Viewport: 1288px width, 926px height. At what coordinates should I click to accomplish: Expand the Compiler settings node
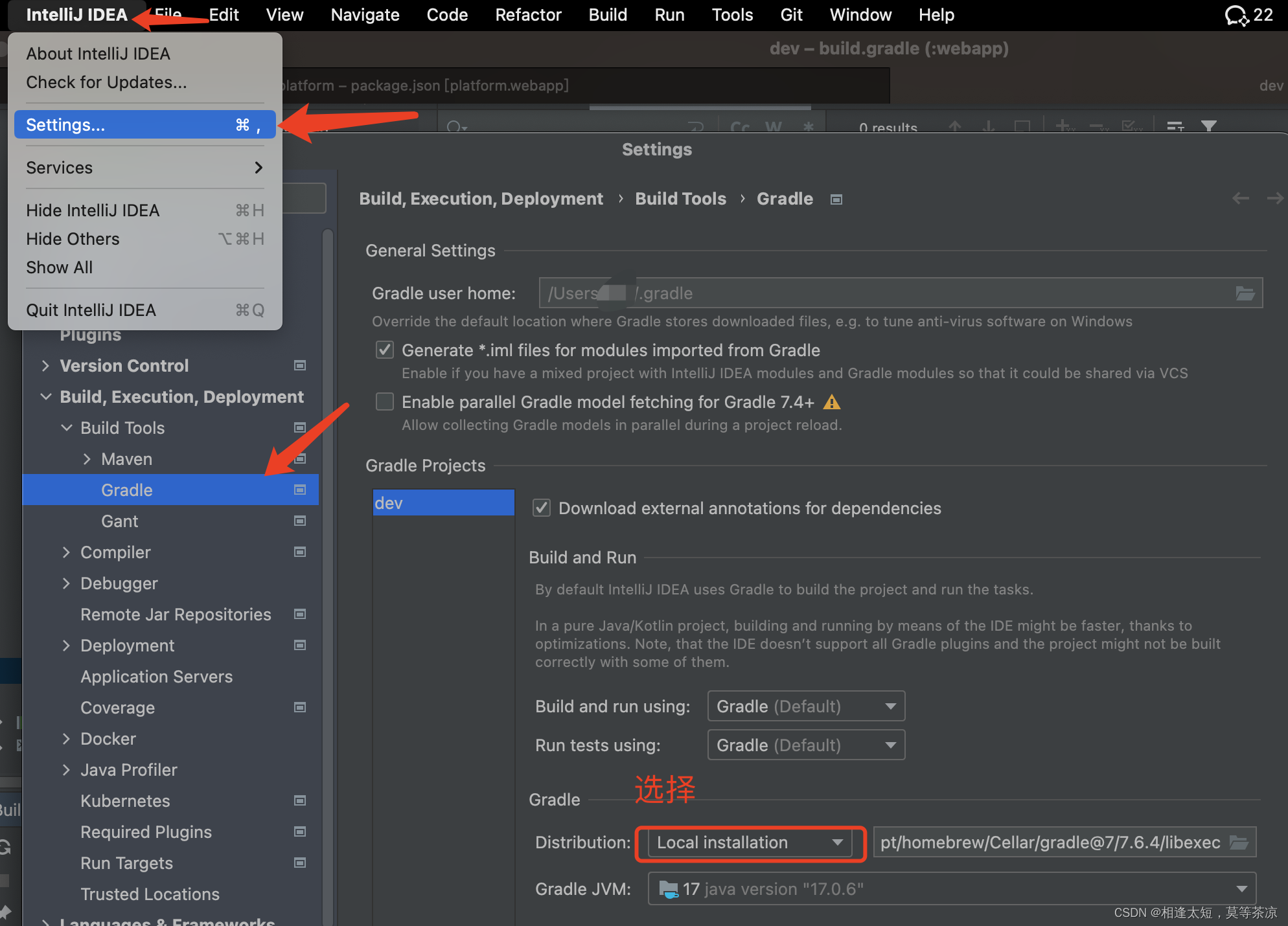tap(66, 552)
